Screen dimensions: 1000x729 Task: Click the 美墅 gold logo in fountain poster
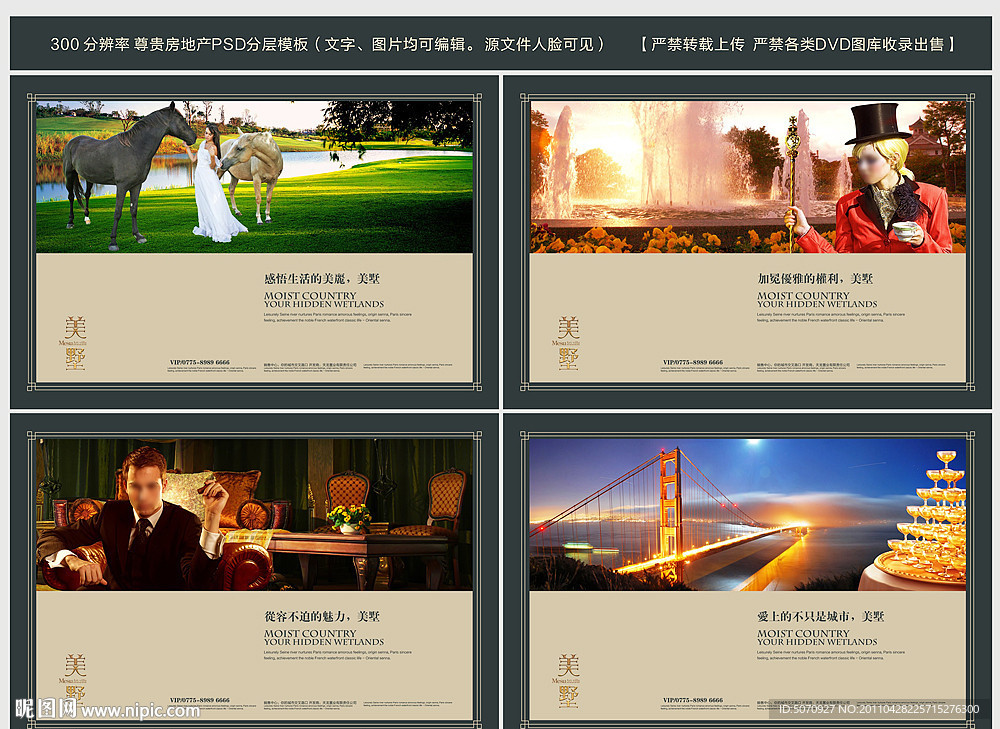coord(568,343)
